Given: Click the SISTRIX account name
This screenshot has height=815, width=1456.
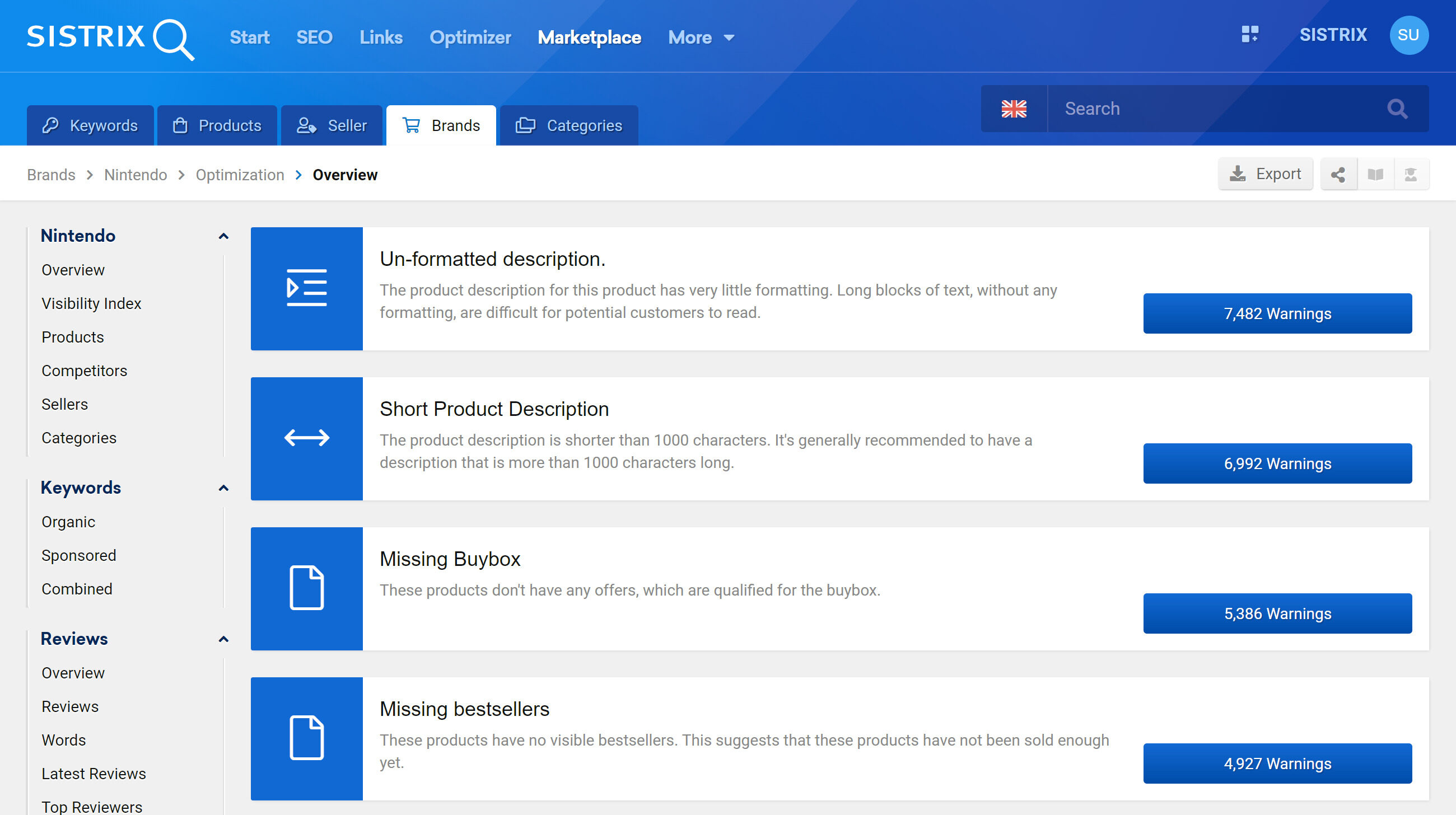Looking at the screenshot, I should 1333,35.
